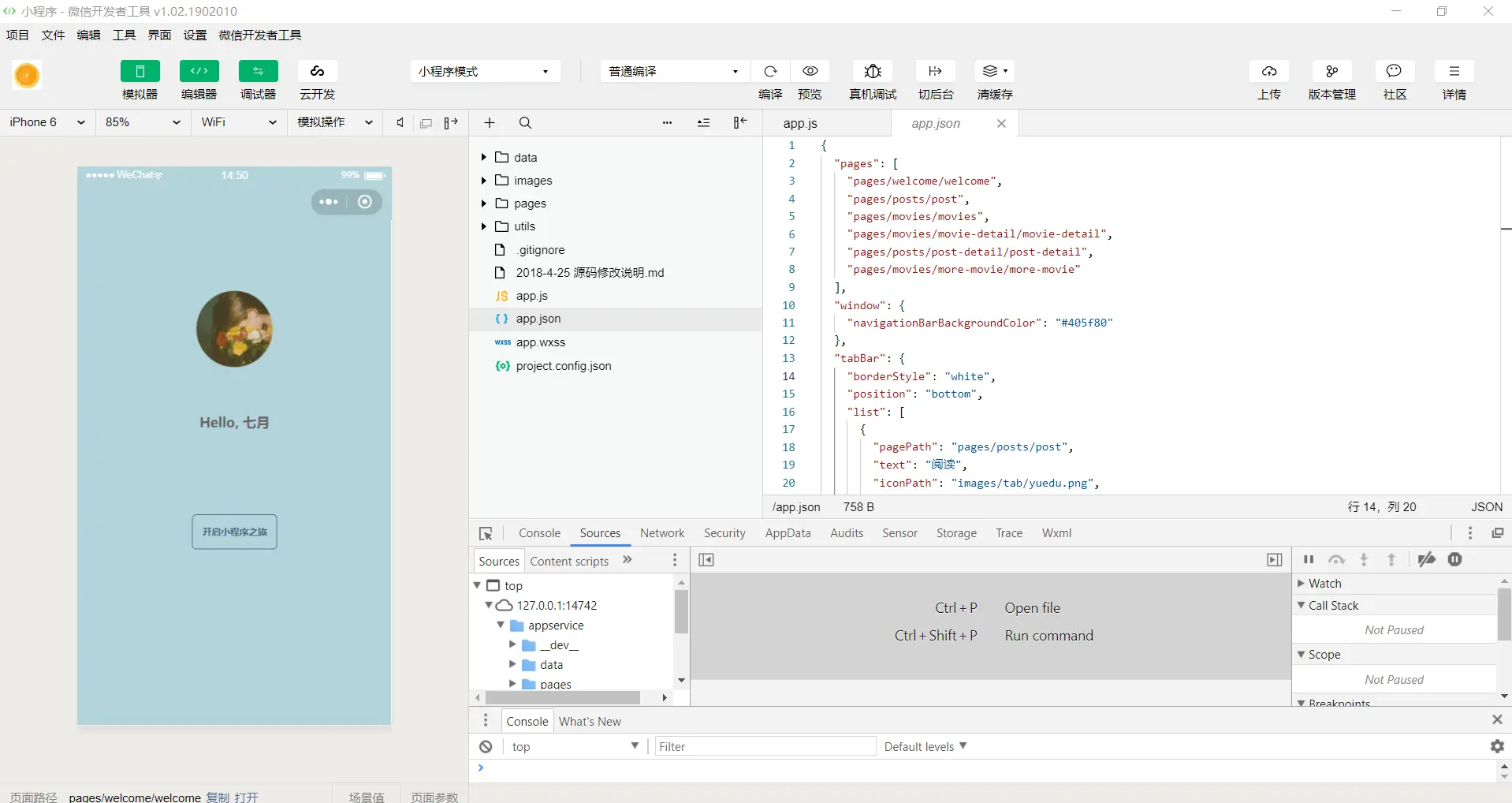Collapse all folders in file tree
The width and height of the screenshot is (1512, 803).
tap(704, 122)
